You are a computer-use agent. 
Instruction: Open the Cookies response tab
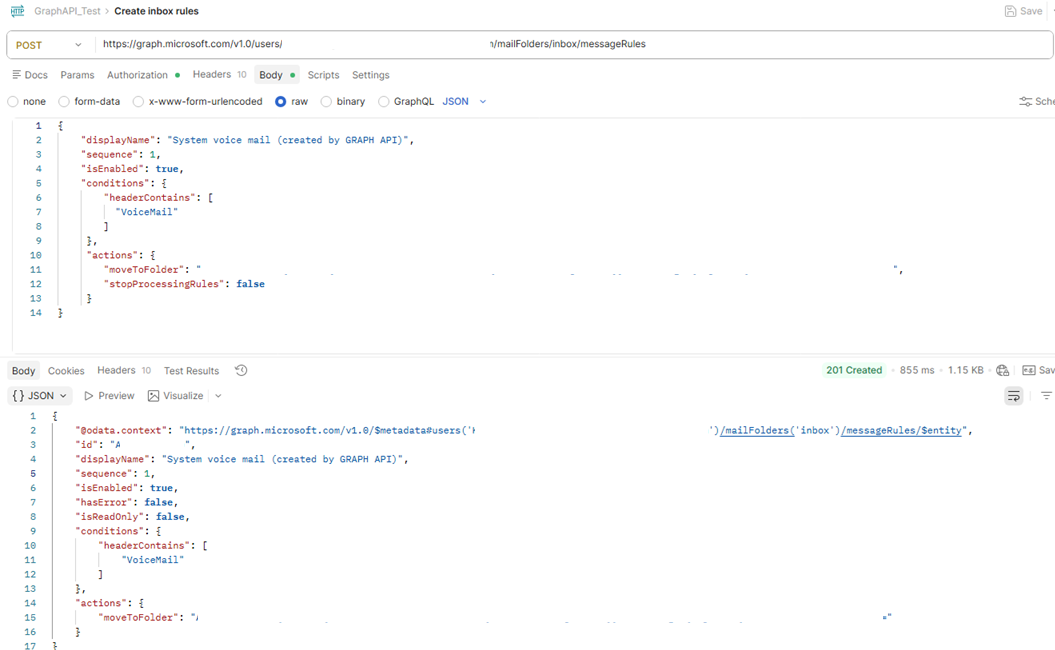tap(66, 371)
